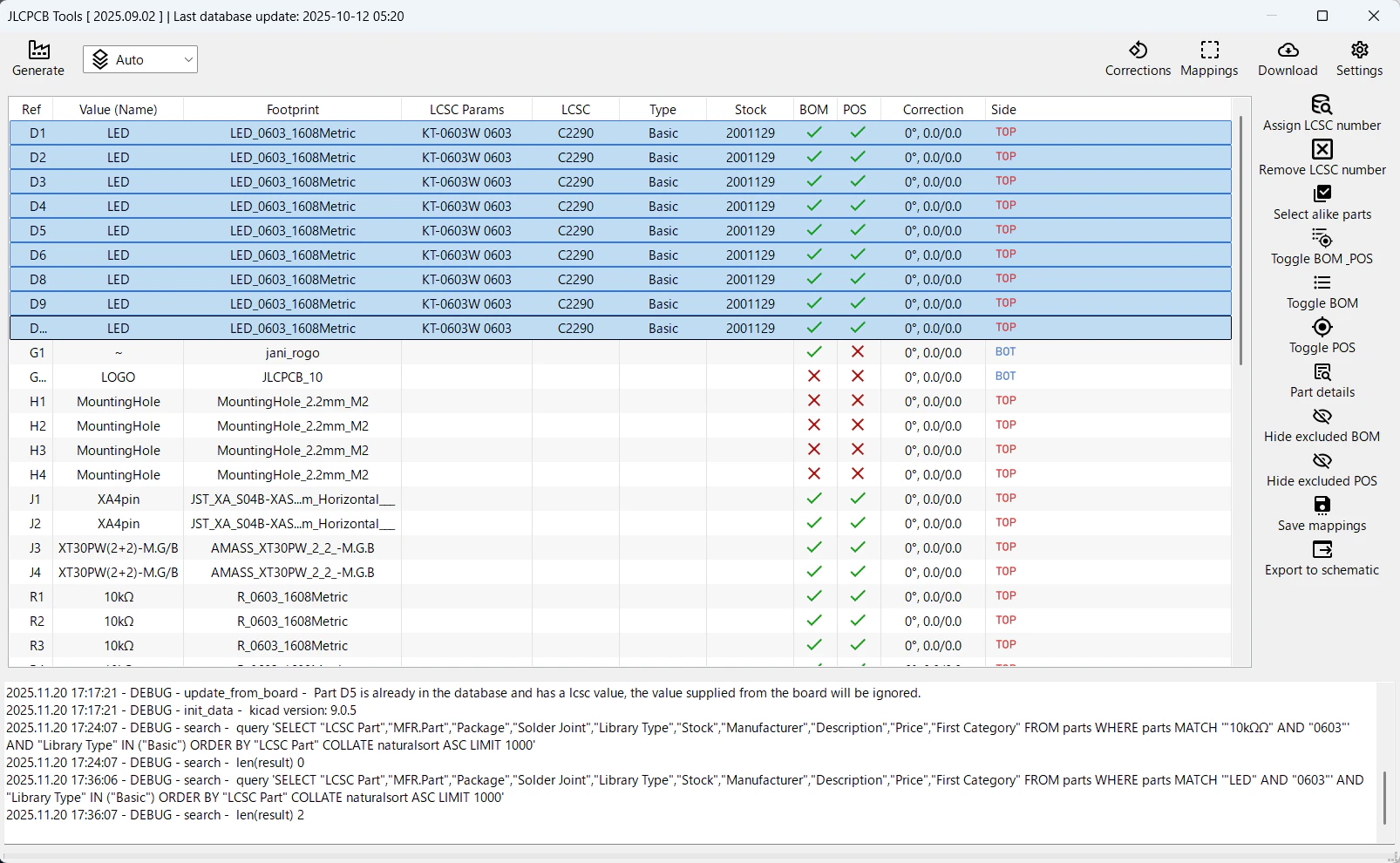
Task: Click the BOM checkmark for row D1
Action: pyautogui.click(x=814, y=133)
